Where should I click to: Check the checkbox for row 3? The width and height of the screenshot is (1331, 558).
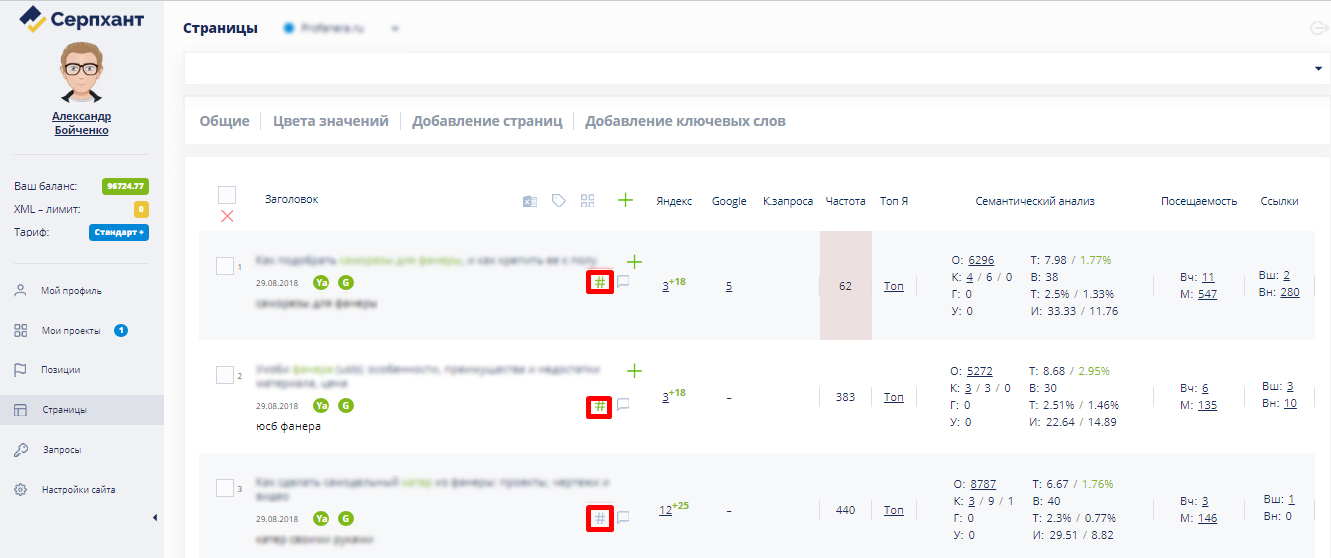click(x=225, y=488)
